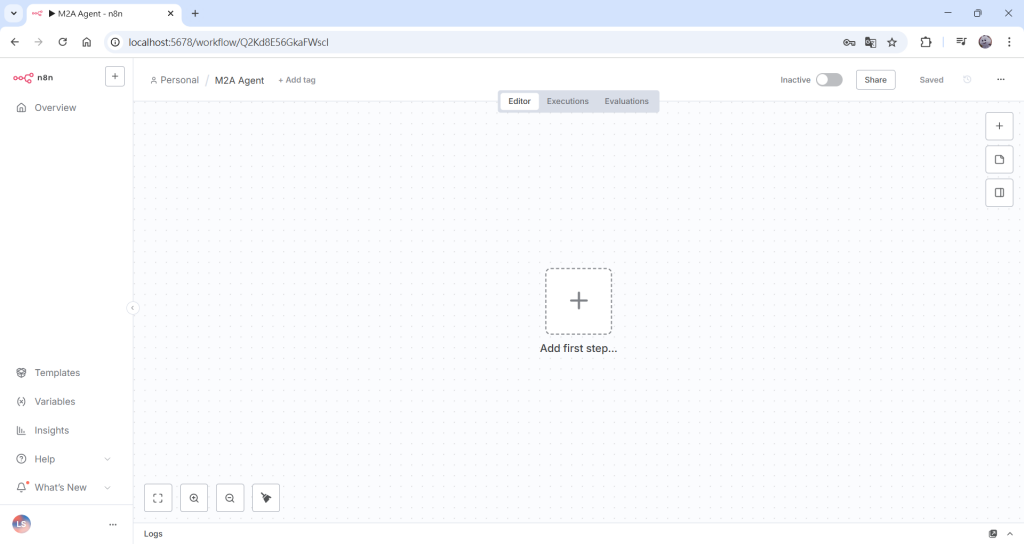Bookmark this page with star

(x=892, y=42)
